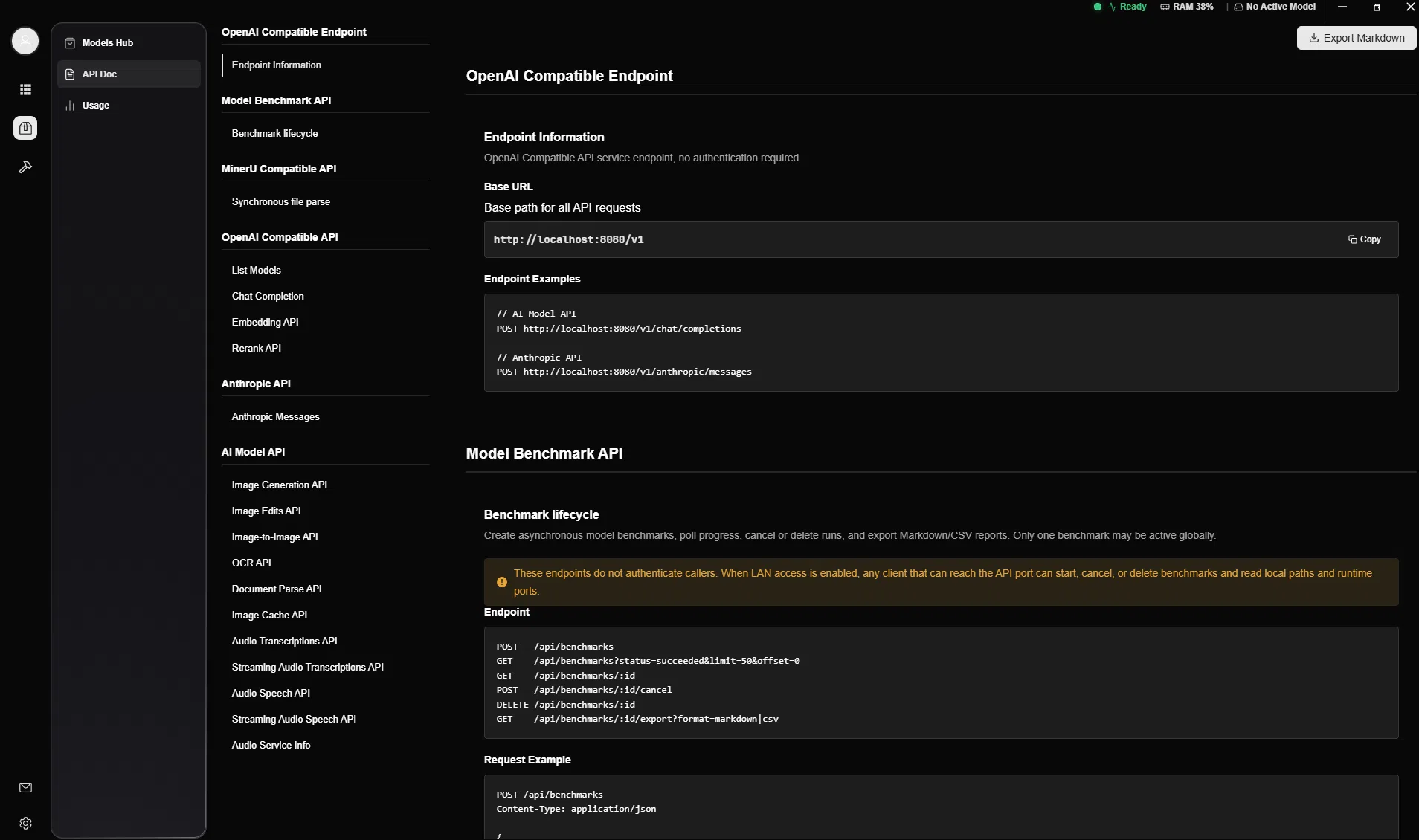Navigate to Image Generation API
1419x840 pixels.
279,485
